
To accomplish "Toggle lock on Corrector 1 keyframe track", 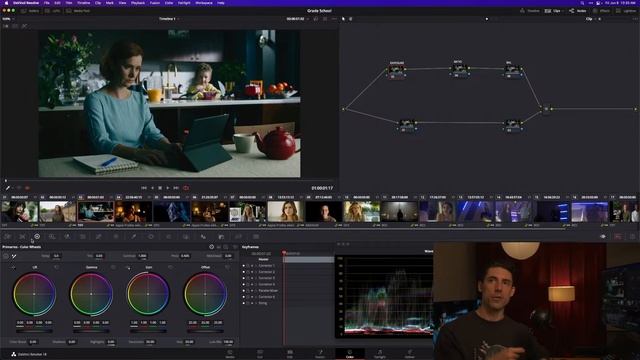I will [x=248, y=266].
